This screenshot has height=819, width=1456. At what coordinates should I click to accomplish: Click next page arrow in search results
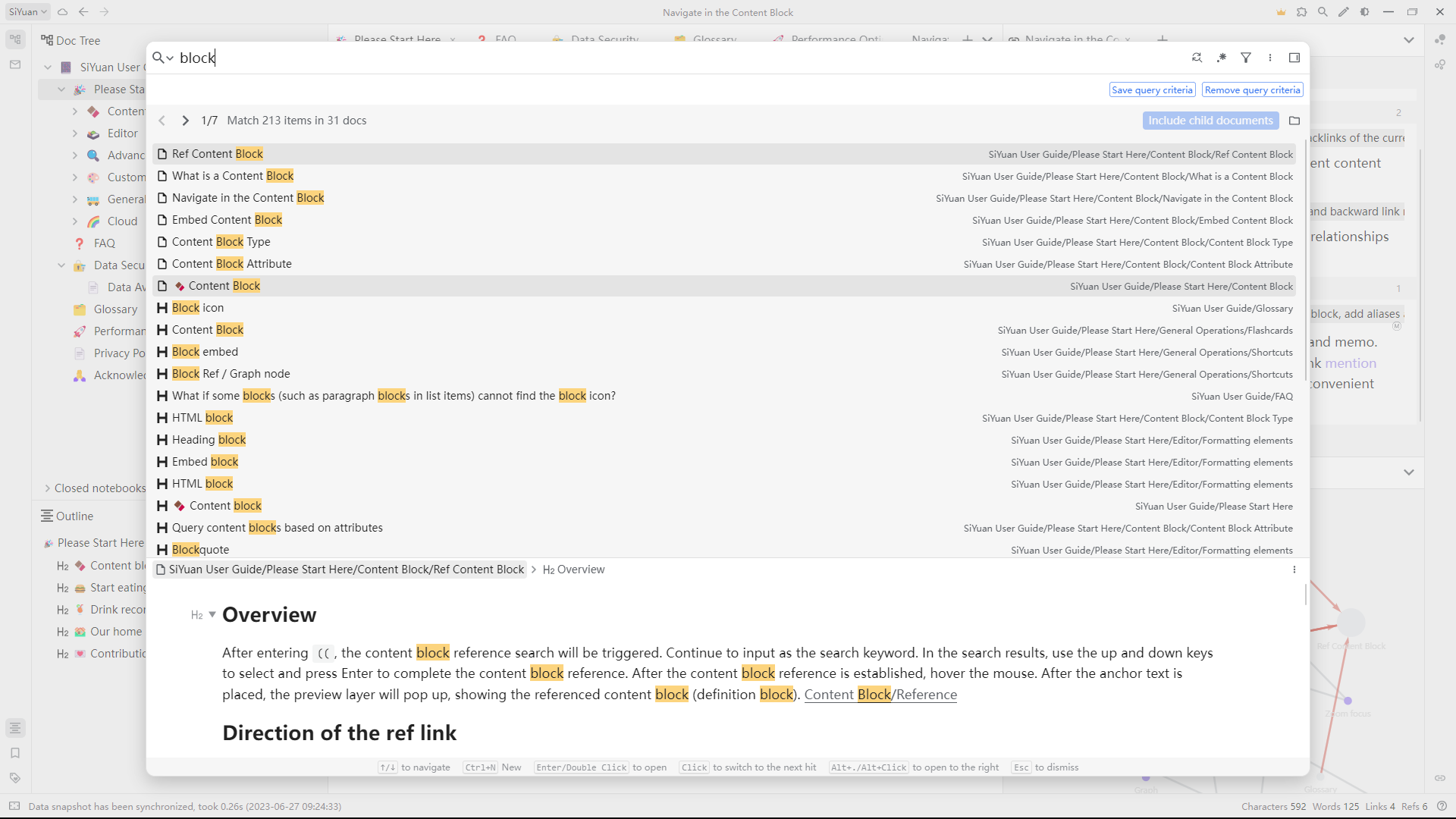(185, 120)
